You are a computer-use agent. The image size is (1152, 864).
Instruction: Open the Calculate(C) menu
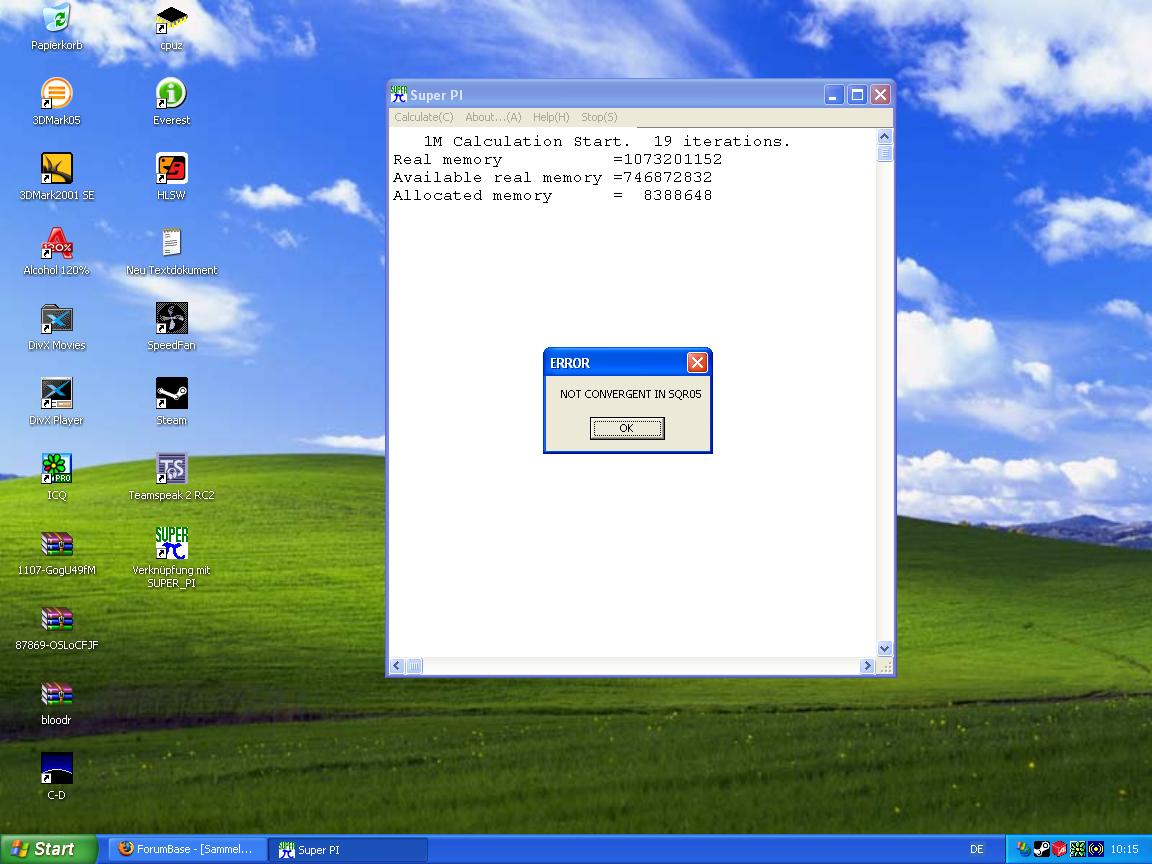(x=424, y=118)
